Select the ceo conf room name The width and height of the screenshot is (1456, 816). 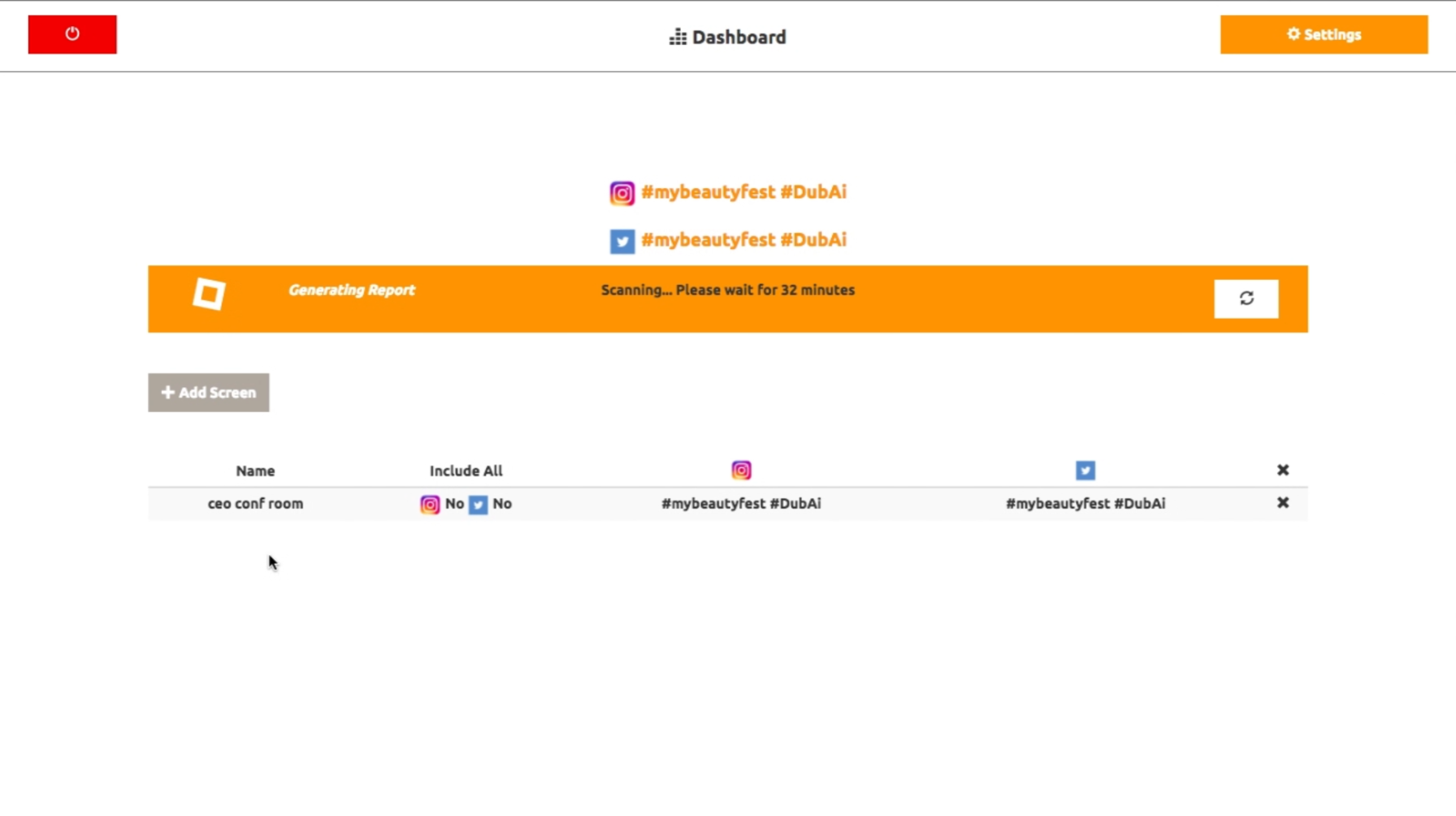tap(255, 504)
